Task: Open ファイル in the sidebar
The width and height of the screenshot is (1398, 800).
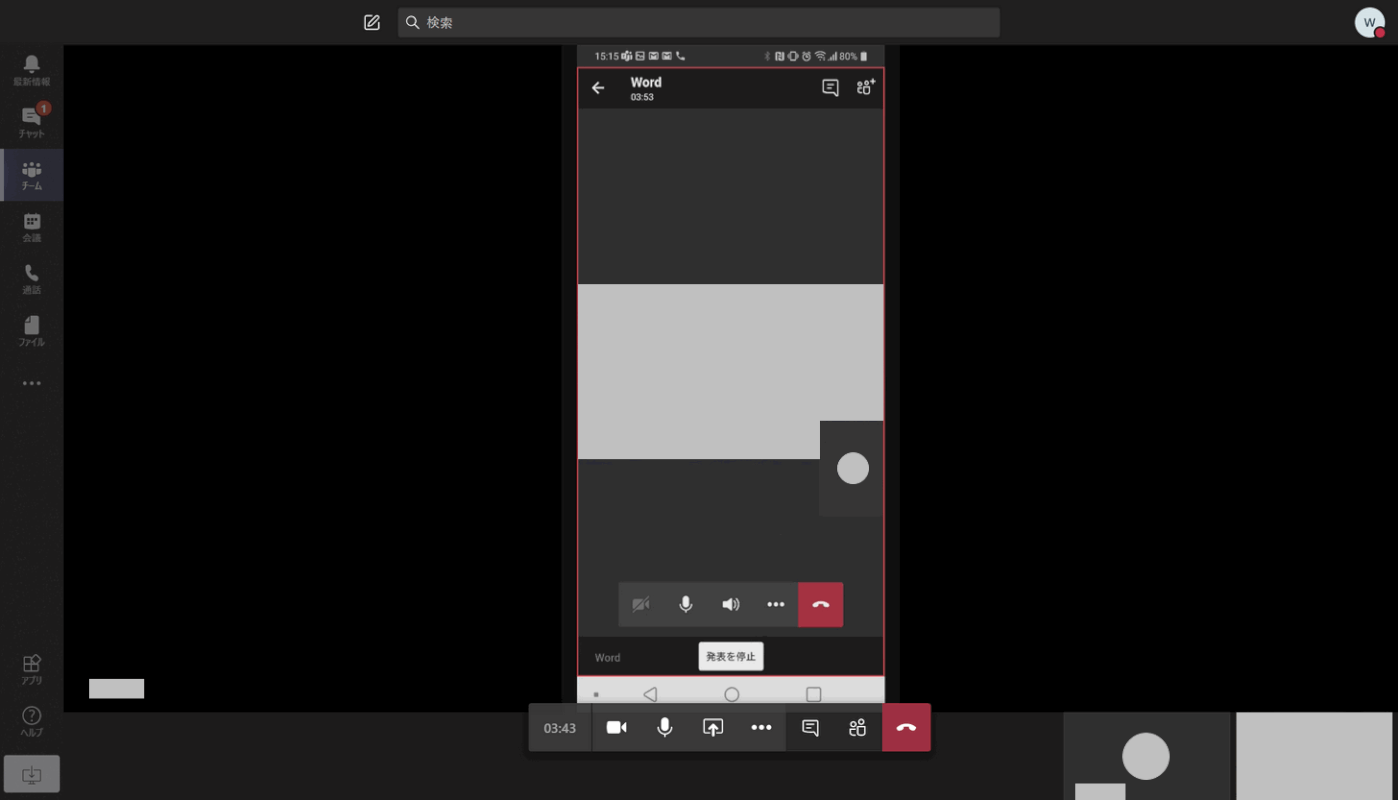Action: coord(31,329)
